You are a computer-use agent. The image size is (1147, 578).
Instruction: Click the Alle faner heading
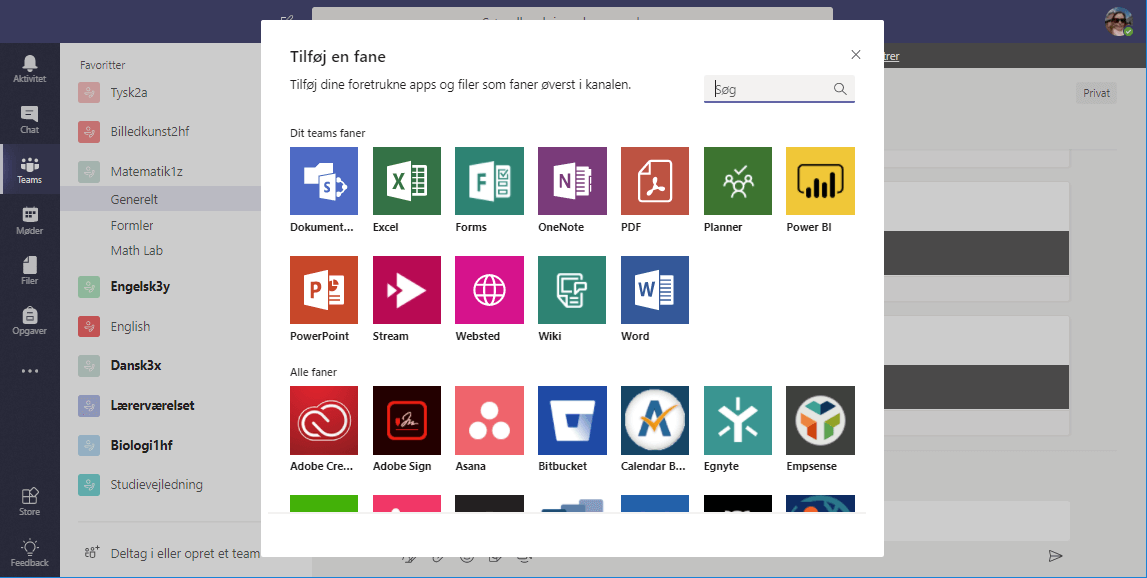(313, 372)
